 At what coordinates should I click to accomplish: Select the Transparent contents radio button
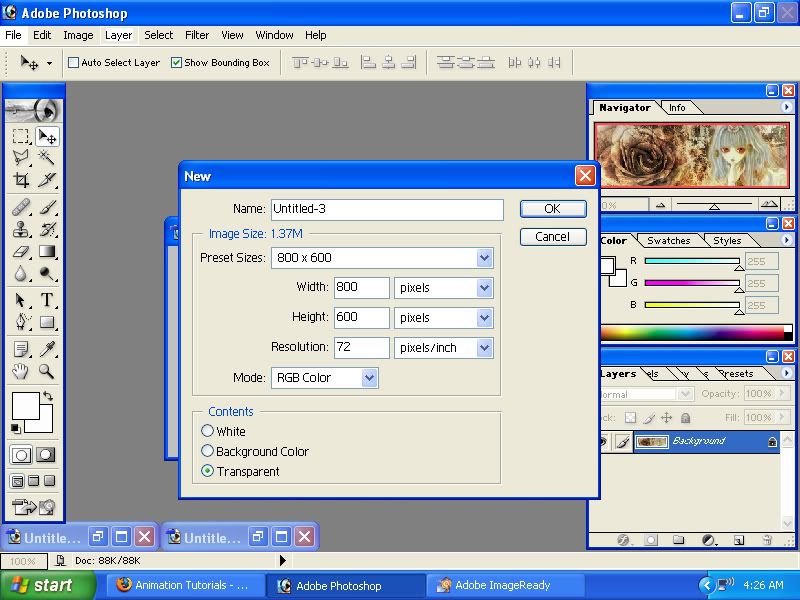pyautogui.click(x=207, y=471)
